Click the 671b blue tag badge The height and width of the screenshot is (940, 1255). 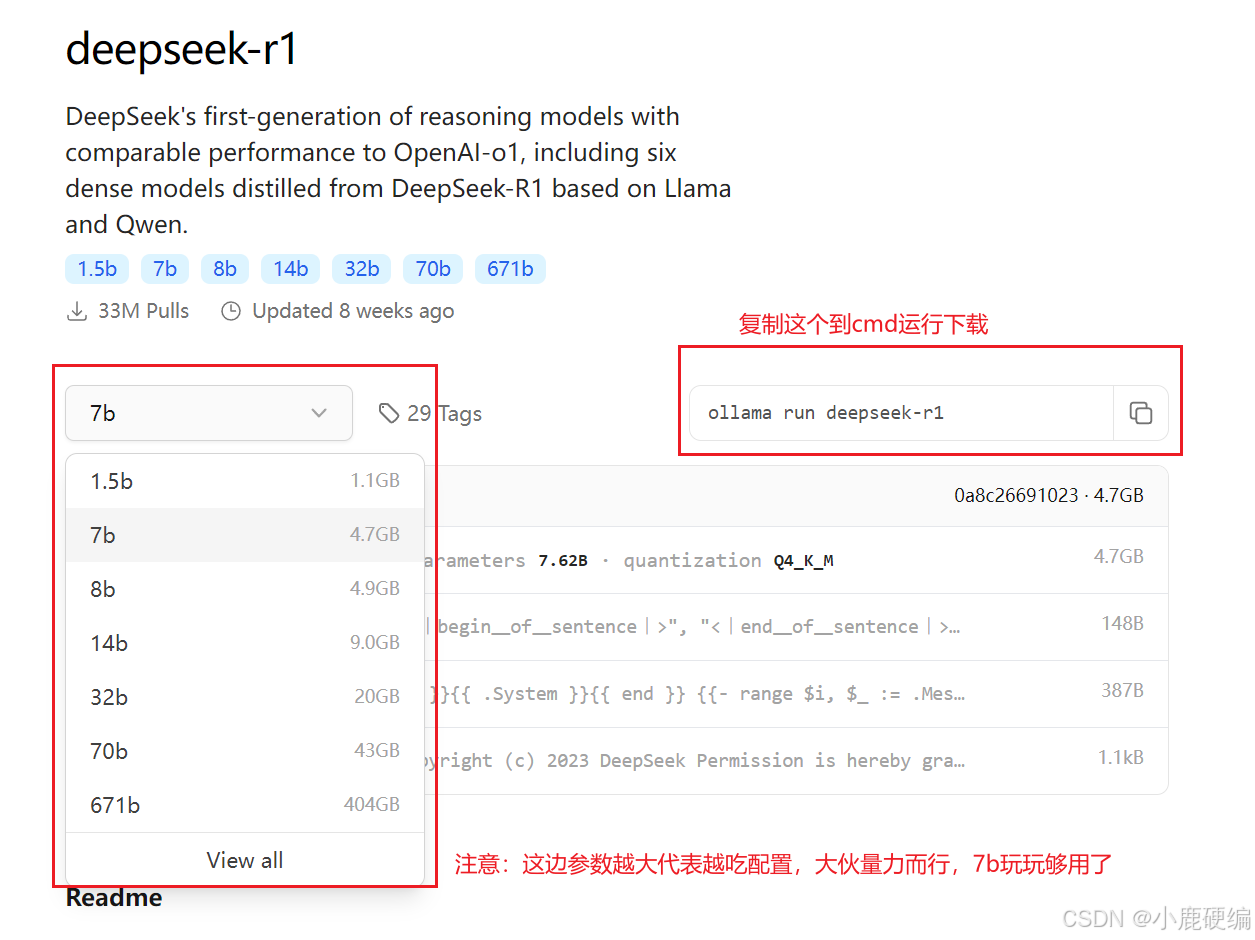[x=510, y=269]
